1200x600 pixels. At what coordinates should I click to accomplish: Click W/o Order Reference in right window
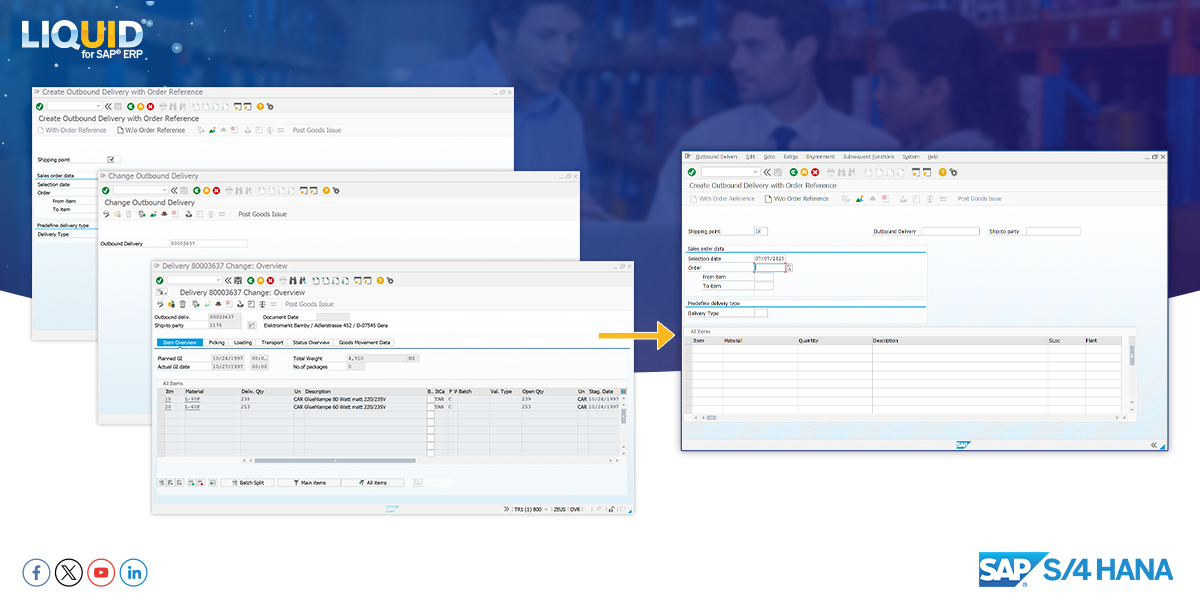797,198
